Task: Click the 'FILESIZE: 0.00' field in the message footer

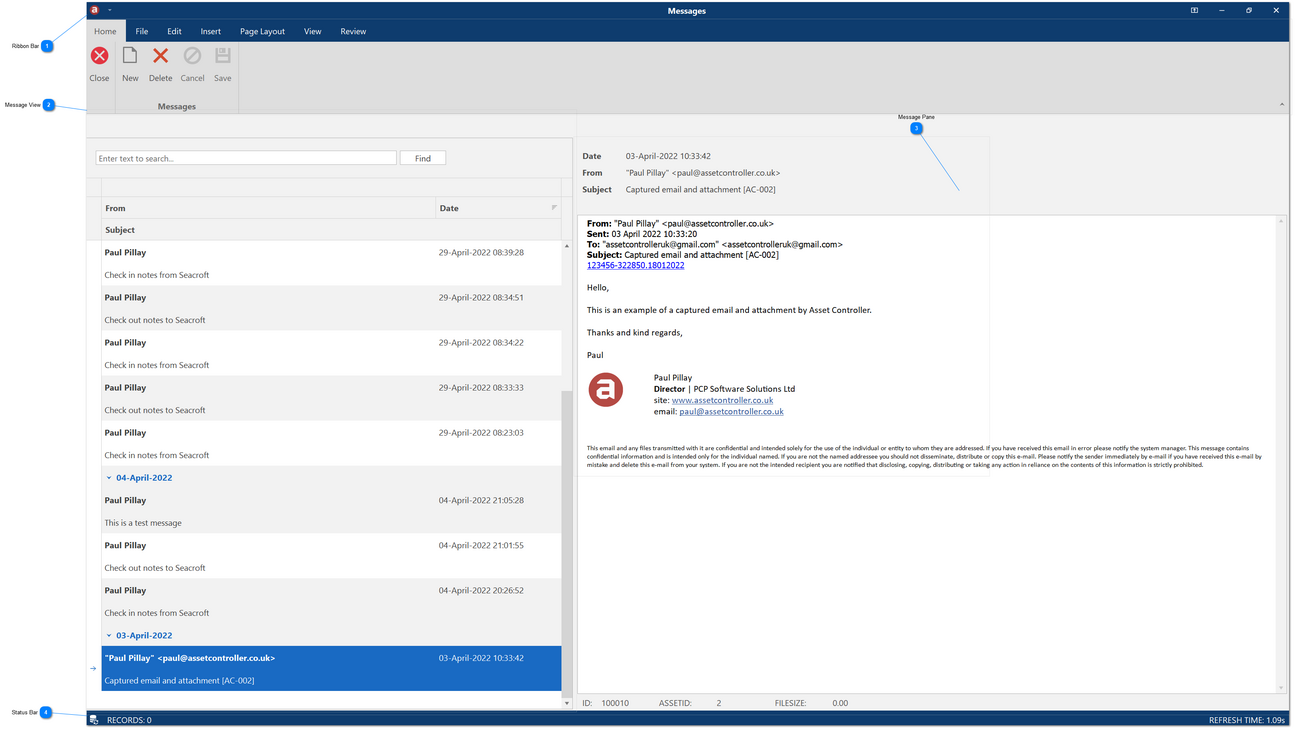Action: point(811,703)
